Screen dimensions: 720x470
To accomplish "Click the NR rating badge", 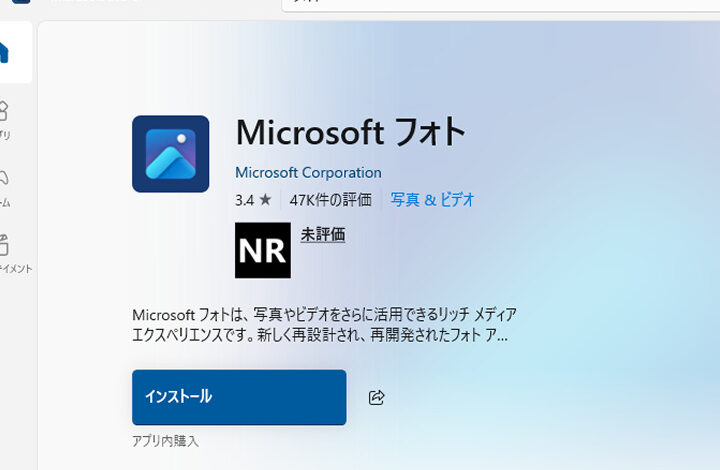I will coord(263,250).
